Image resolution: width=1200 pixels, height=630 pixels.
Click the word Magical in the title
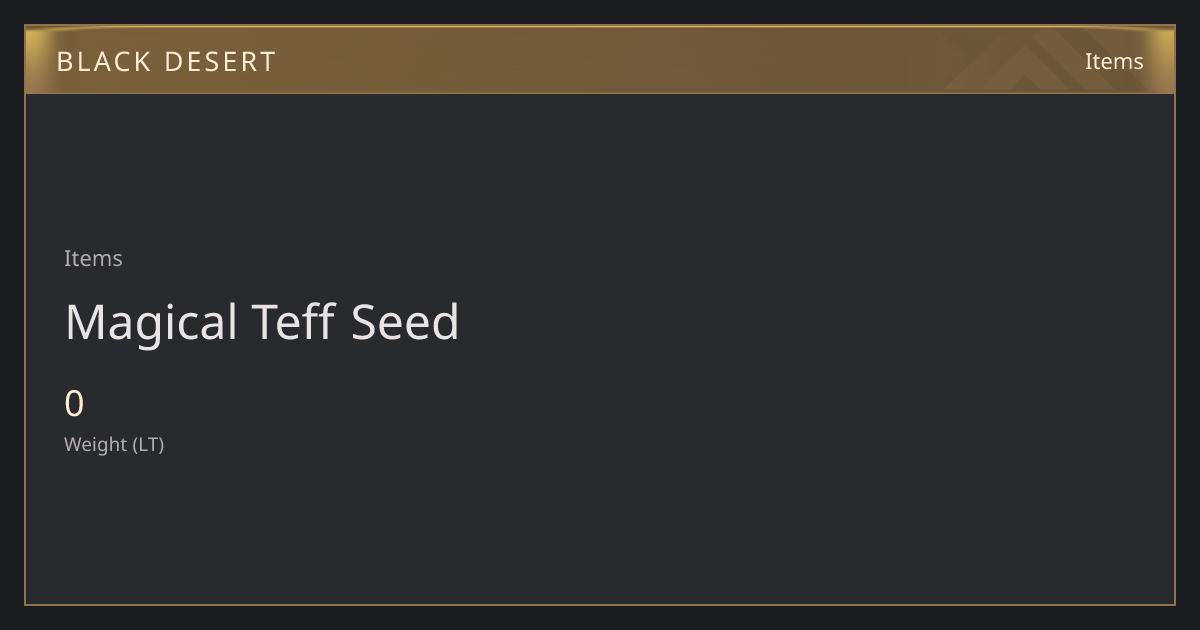(151, 322)
